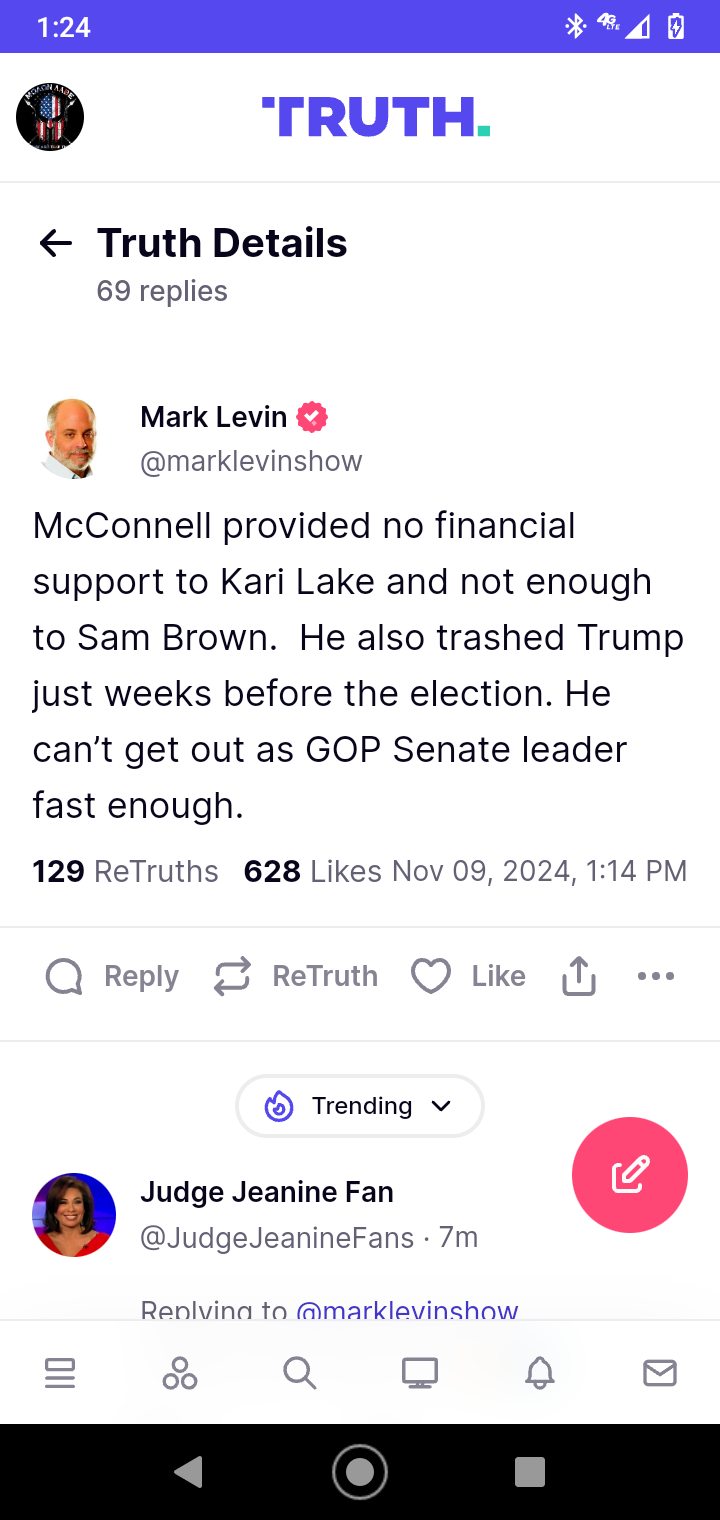View the 129 ReTruths list
Viewport: 720px width, 1520px height.
pos(126,871)
